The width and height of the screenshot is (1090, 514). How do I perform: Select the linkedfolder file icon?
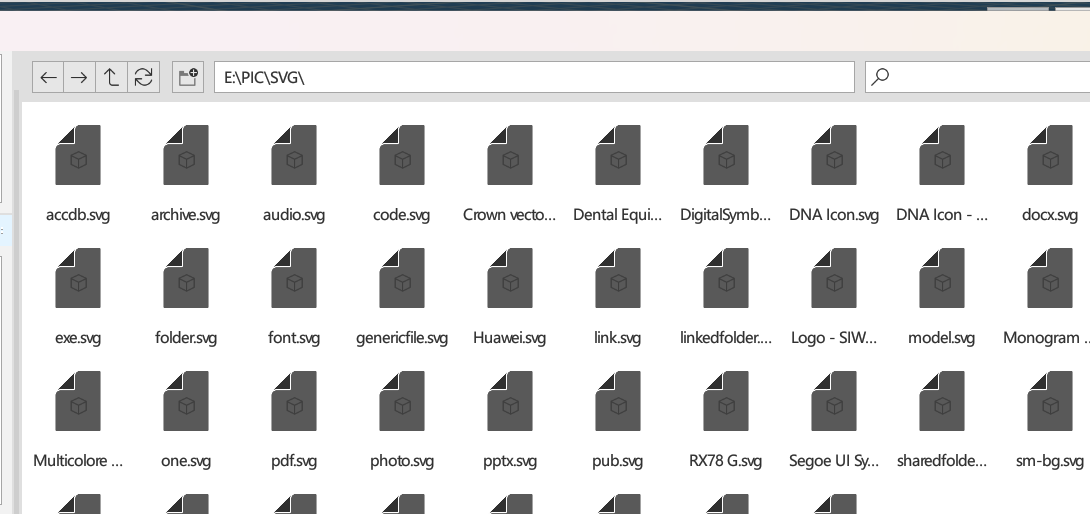point(726,278)
